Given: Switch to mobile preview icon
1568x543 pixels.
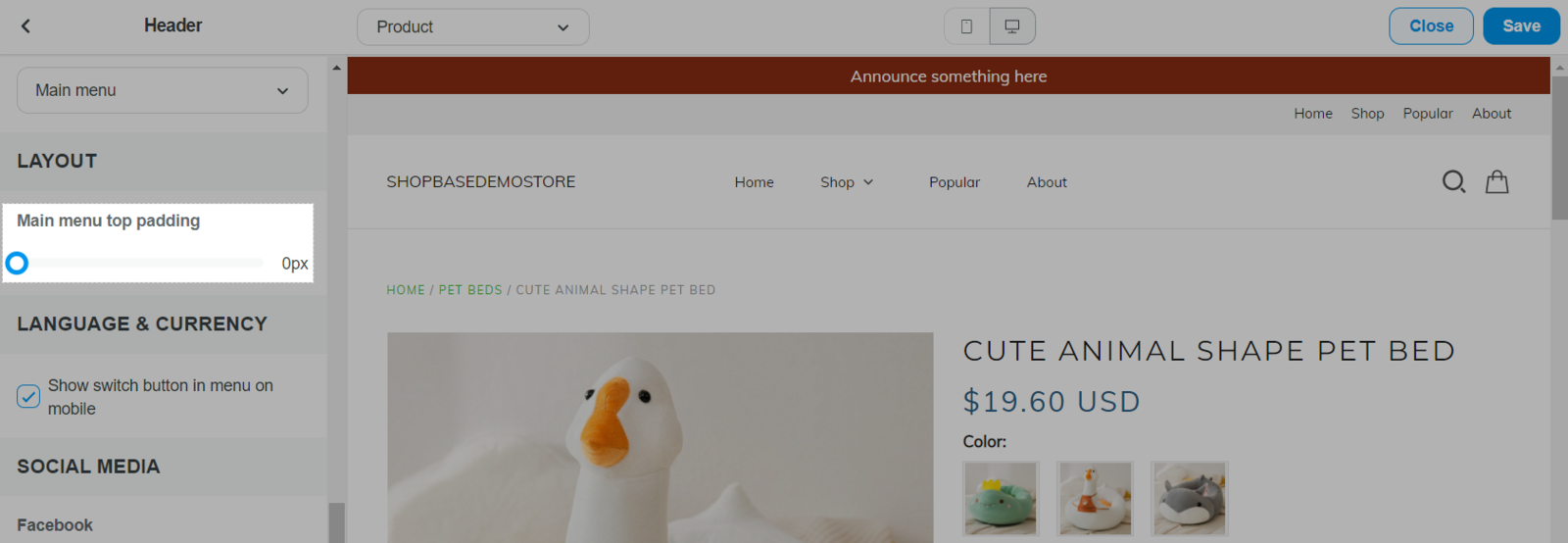Looking at the screenshot, I should point(966,26).
